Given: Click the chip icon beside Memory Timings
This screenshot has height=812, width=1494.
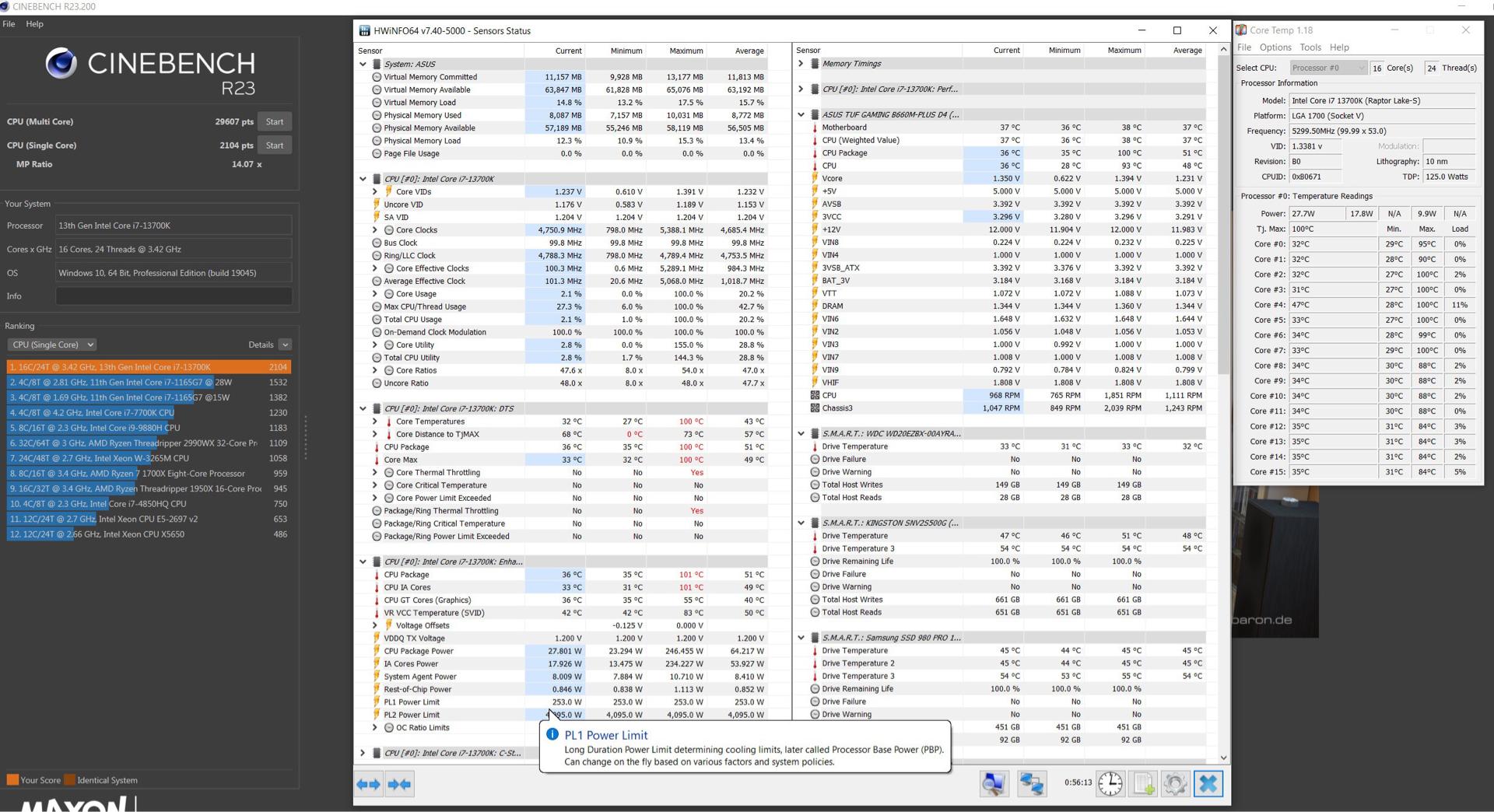Looking at the screenshot, I should (x=815, y=64).
